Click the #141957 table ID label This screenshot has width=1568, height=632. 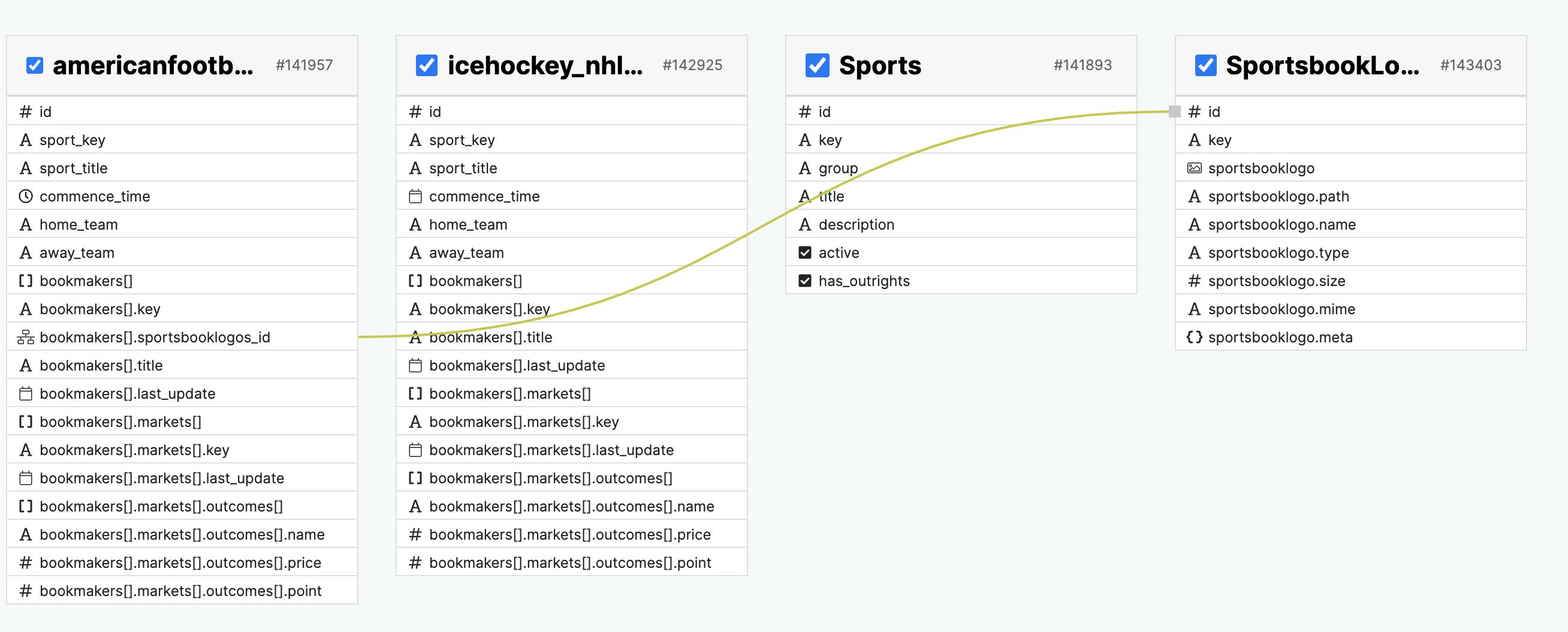[304, 65]
